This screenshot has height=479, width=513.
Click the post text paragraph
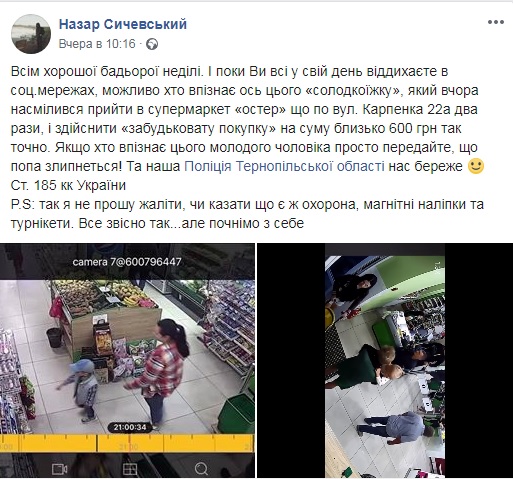pos(247,147)
